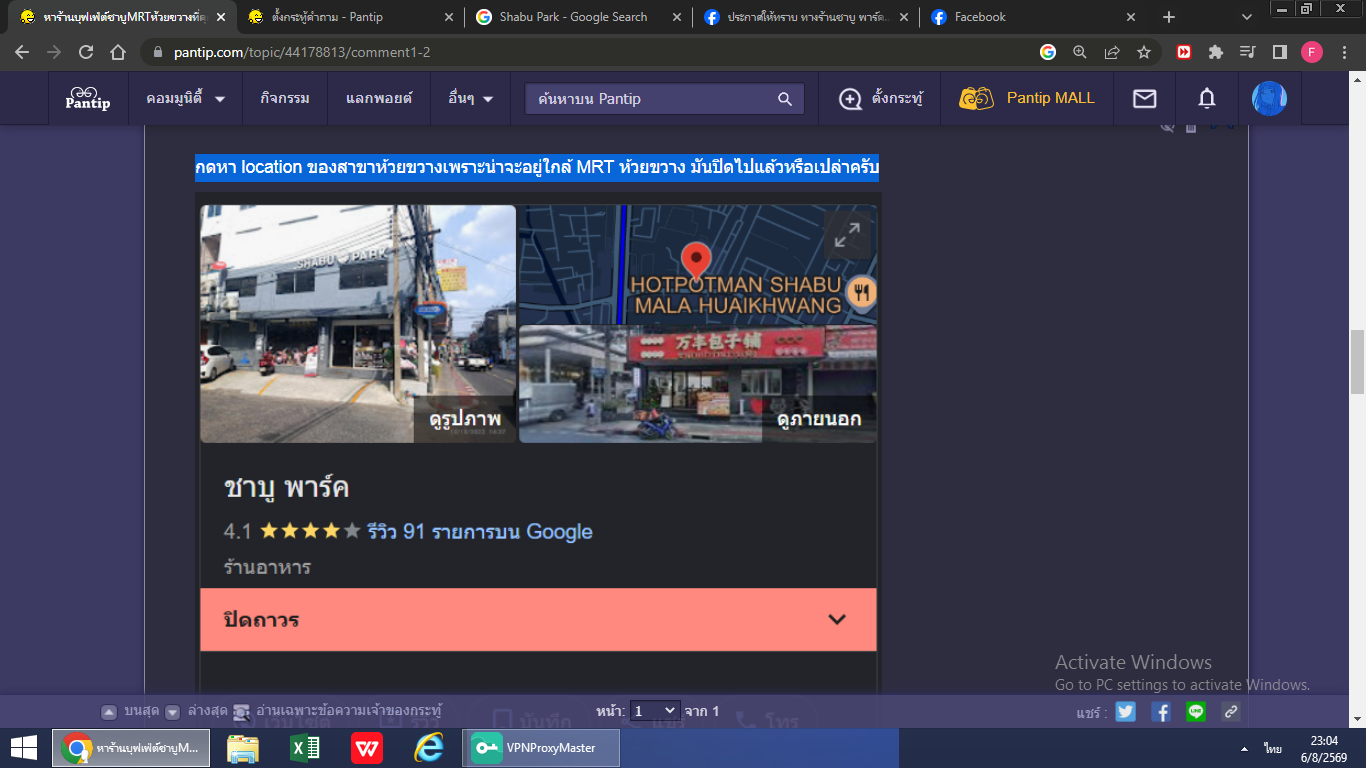Click the search magnifier in Pantip search
1366x768 pixels.
pos(785,99)
